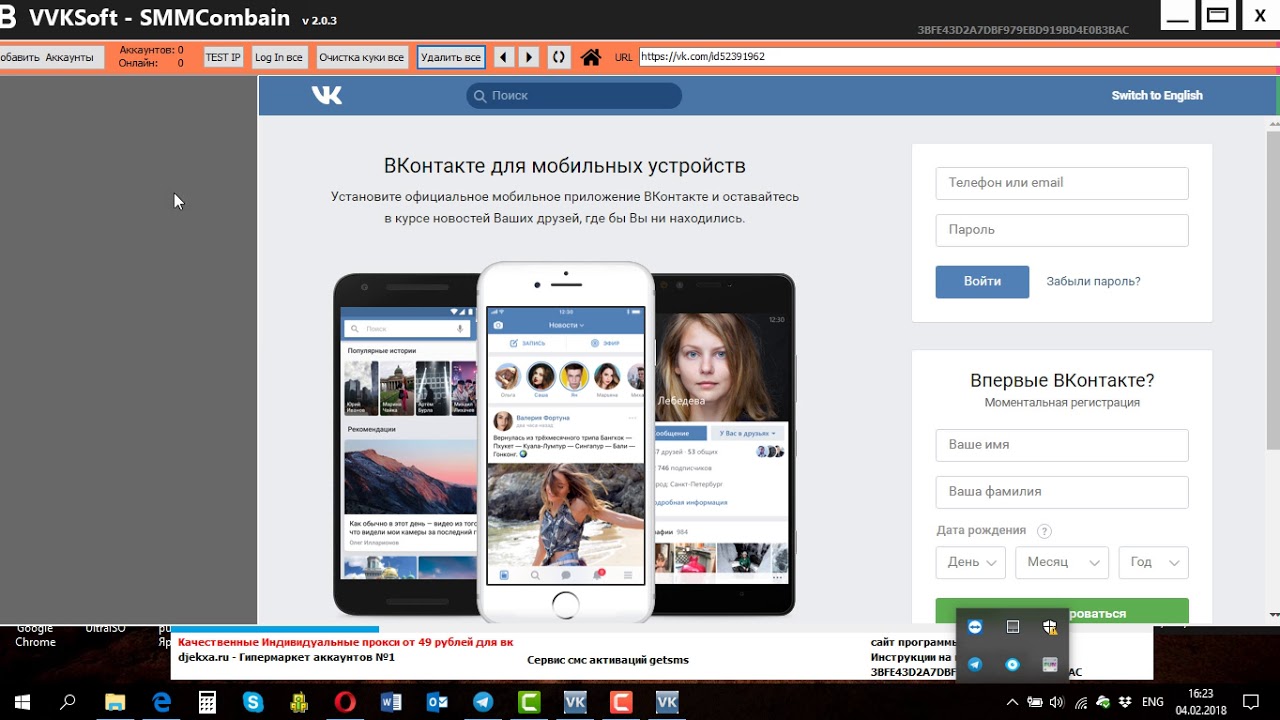The height and width of the screenshot is (720, 1280).
Task: Click the Switch to English link
Action: [1157, 96]
